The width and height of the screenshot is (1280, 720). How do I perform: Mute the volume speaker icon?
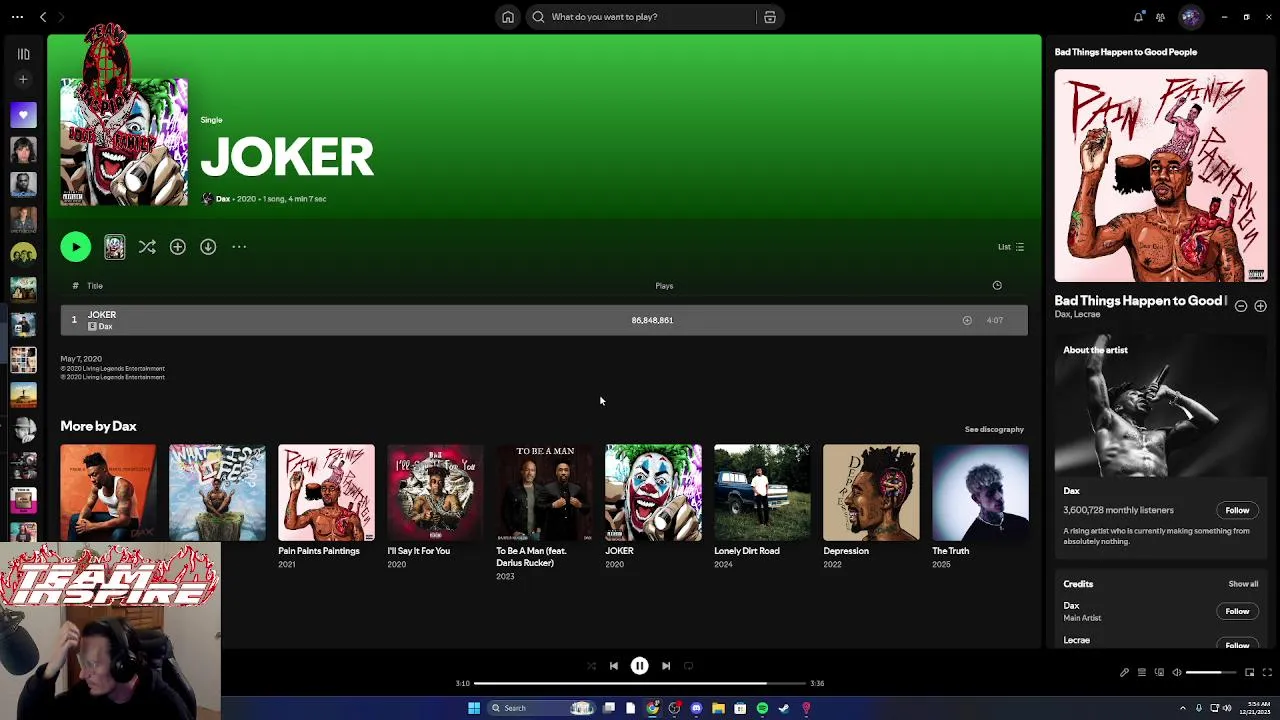pyautogui.click(x=1177, y=673)
